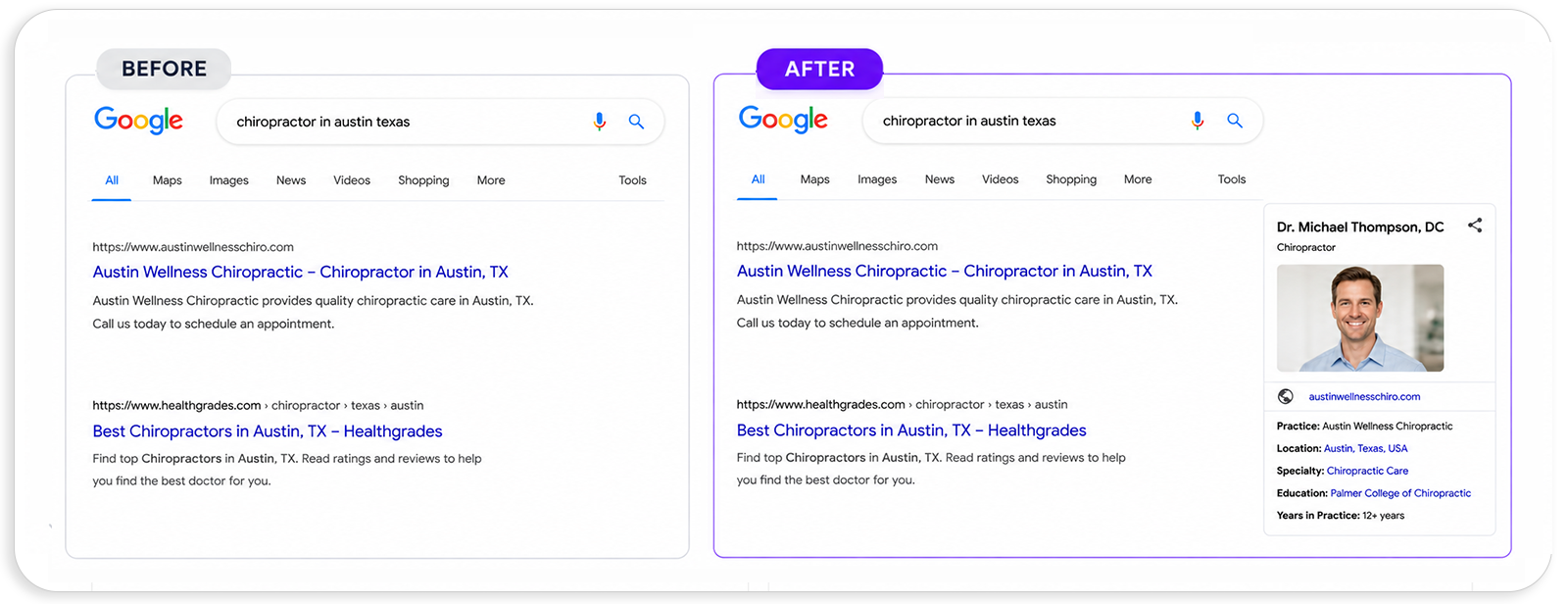The image size is (1568, 604).
Task: Click the Dr. Michael Thompson, DC heading
Action: pos(1360,226)
